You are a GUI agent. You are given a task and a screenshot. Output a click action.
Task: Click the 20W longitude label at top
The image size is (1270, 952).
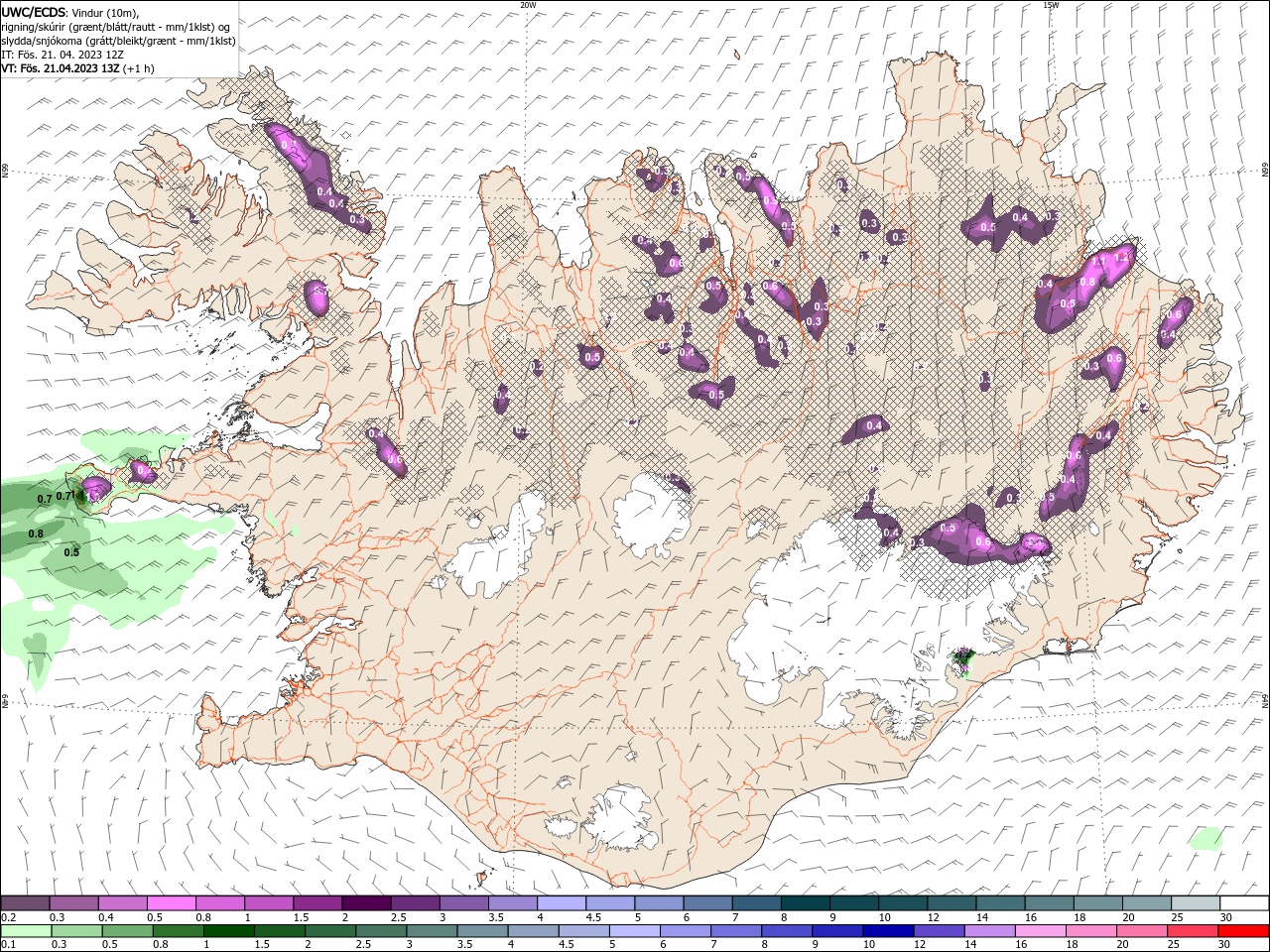point(528,5)
